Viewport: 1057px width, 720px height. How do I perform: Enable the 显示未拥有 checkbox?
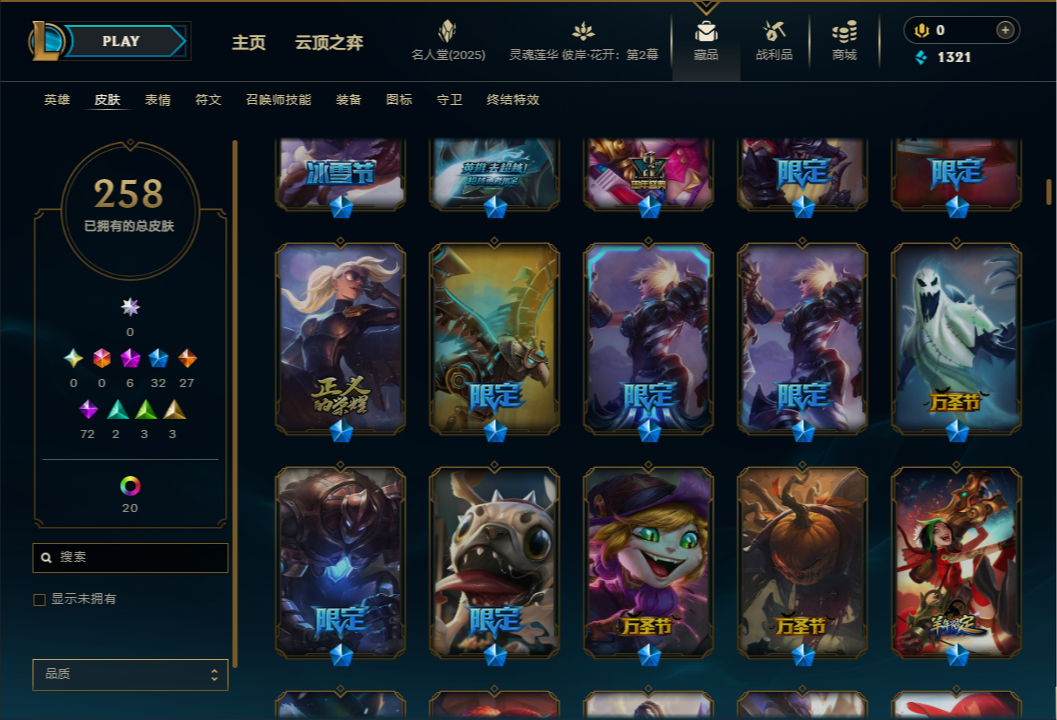[x=40, y=599]
